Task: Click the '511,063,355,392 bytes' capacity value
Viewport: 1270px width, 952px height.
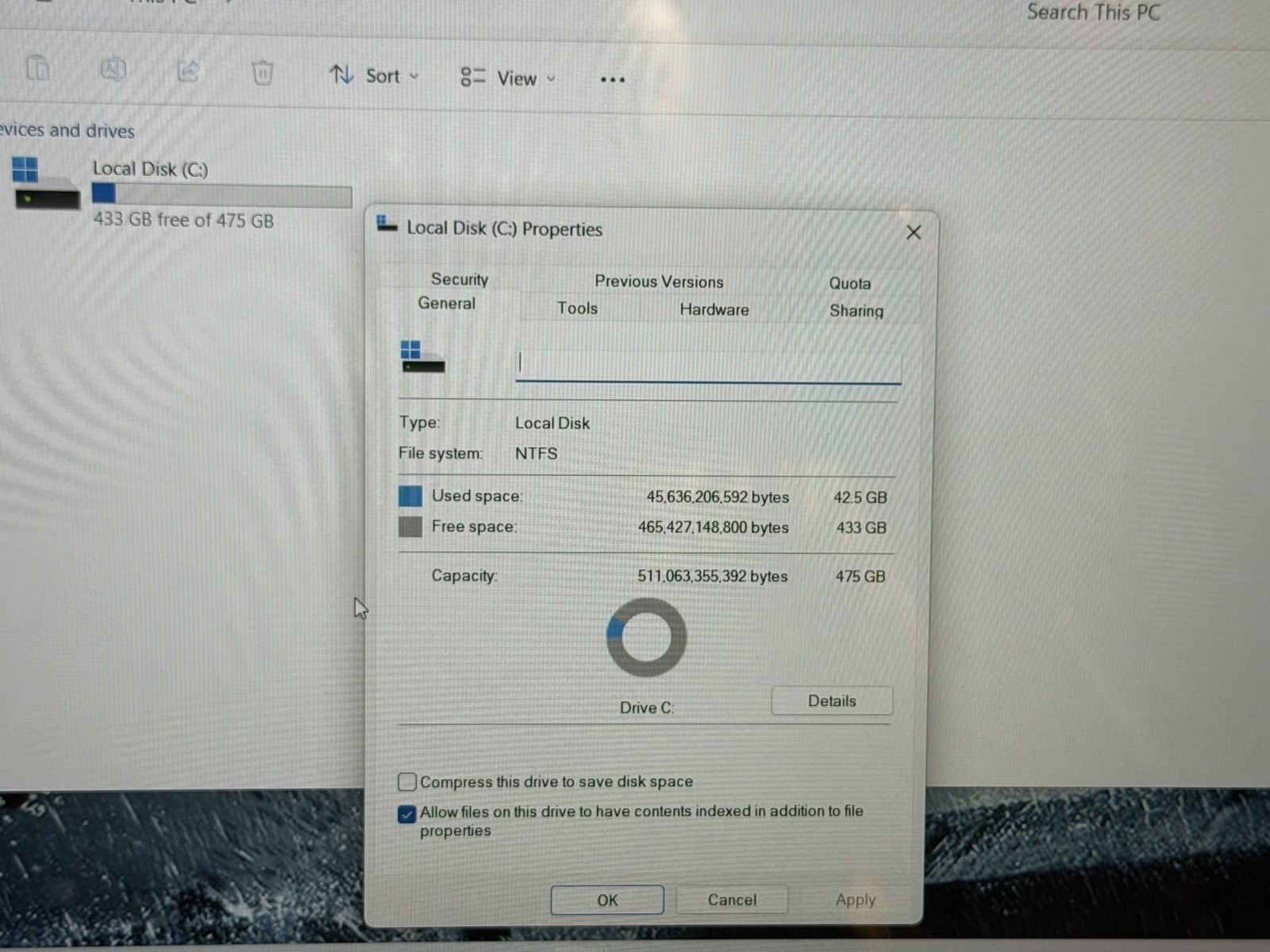Action: click(x=712, y=576)
